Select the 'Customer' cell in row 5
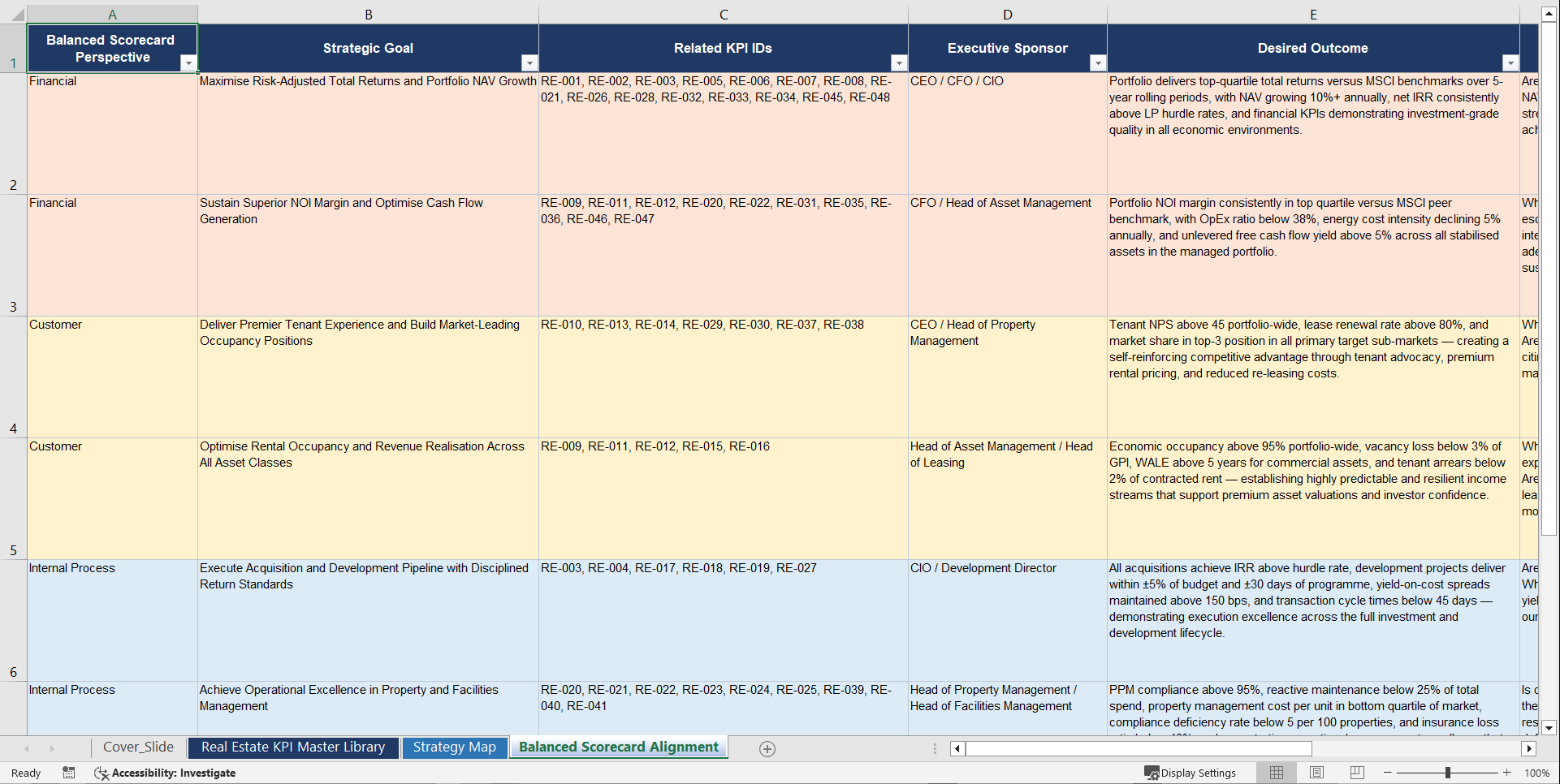 (x=112, y=499)
